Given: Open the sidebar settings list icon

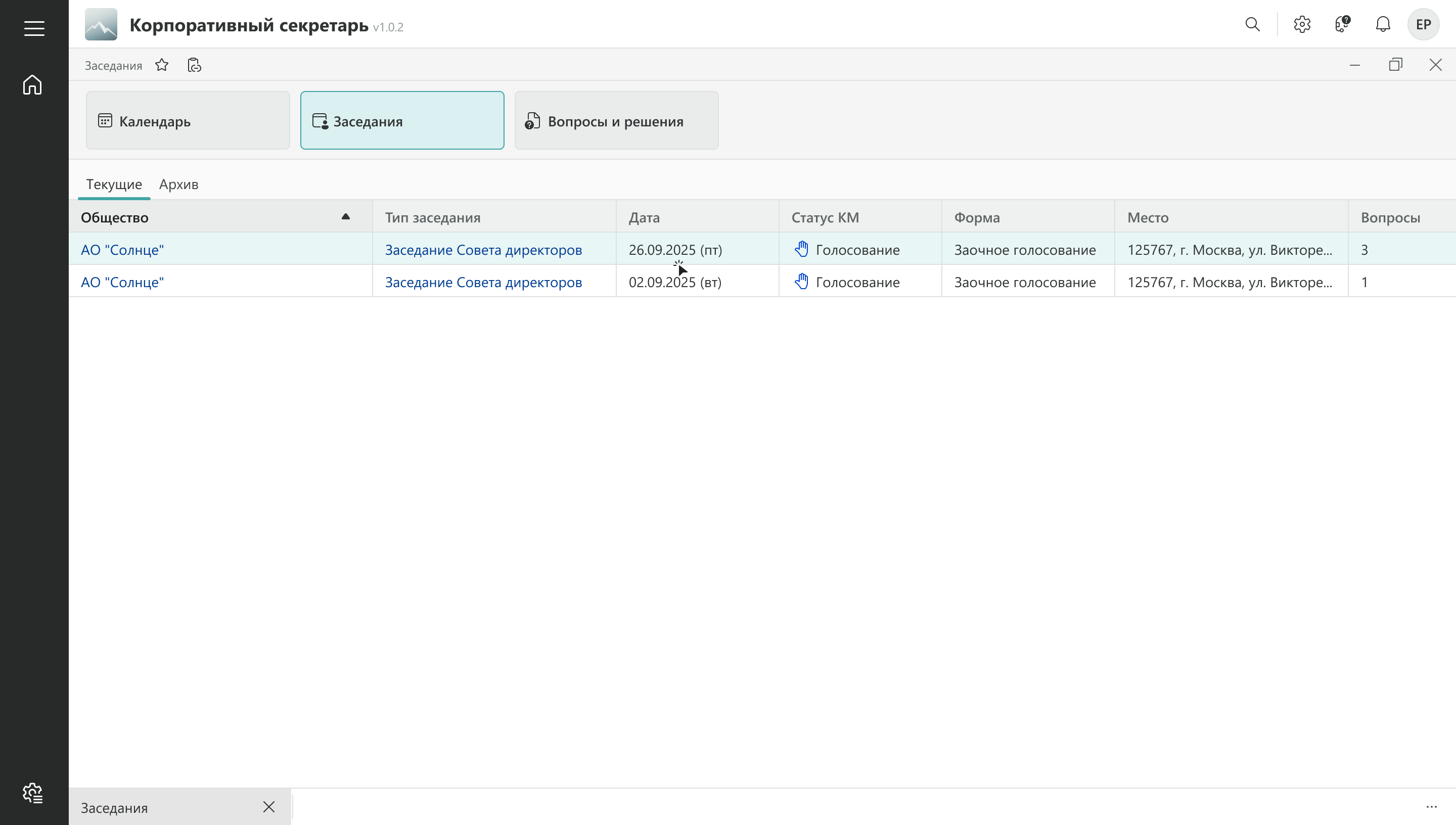Looking at the screenshot, I should 32,793.
